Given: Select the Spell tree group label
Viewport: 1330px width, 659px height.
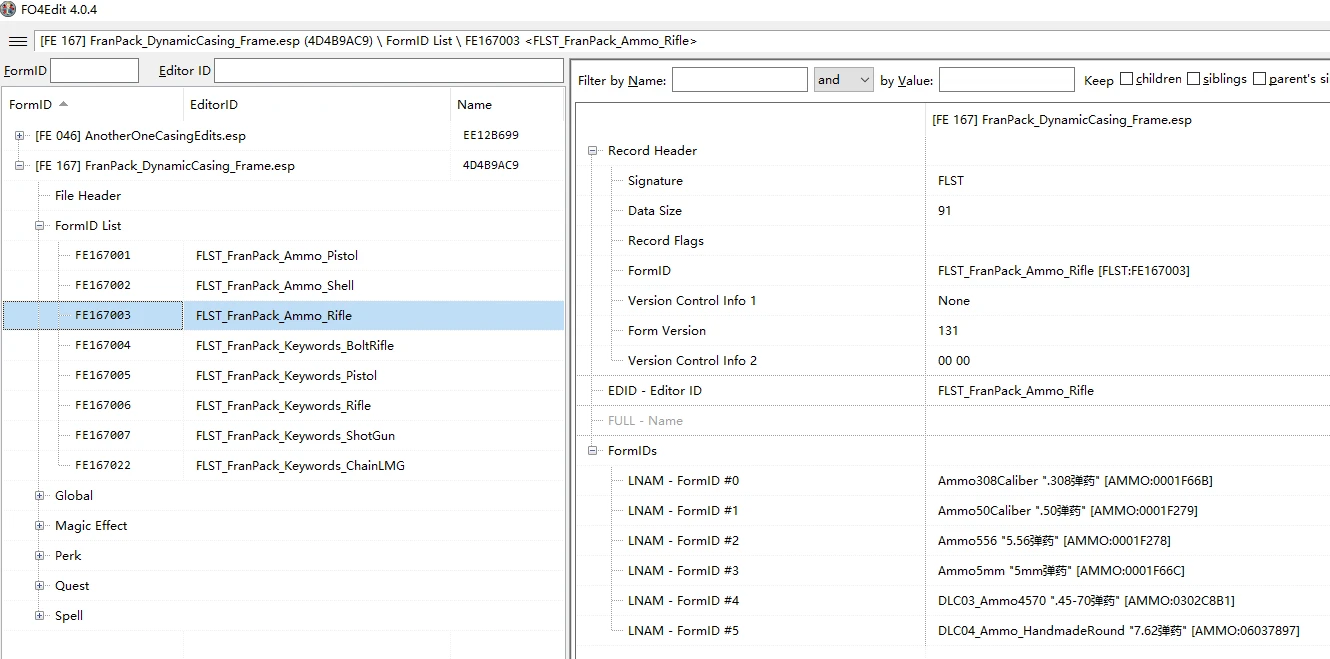Looking at the screenshot, I should 69,615.
